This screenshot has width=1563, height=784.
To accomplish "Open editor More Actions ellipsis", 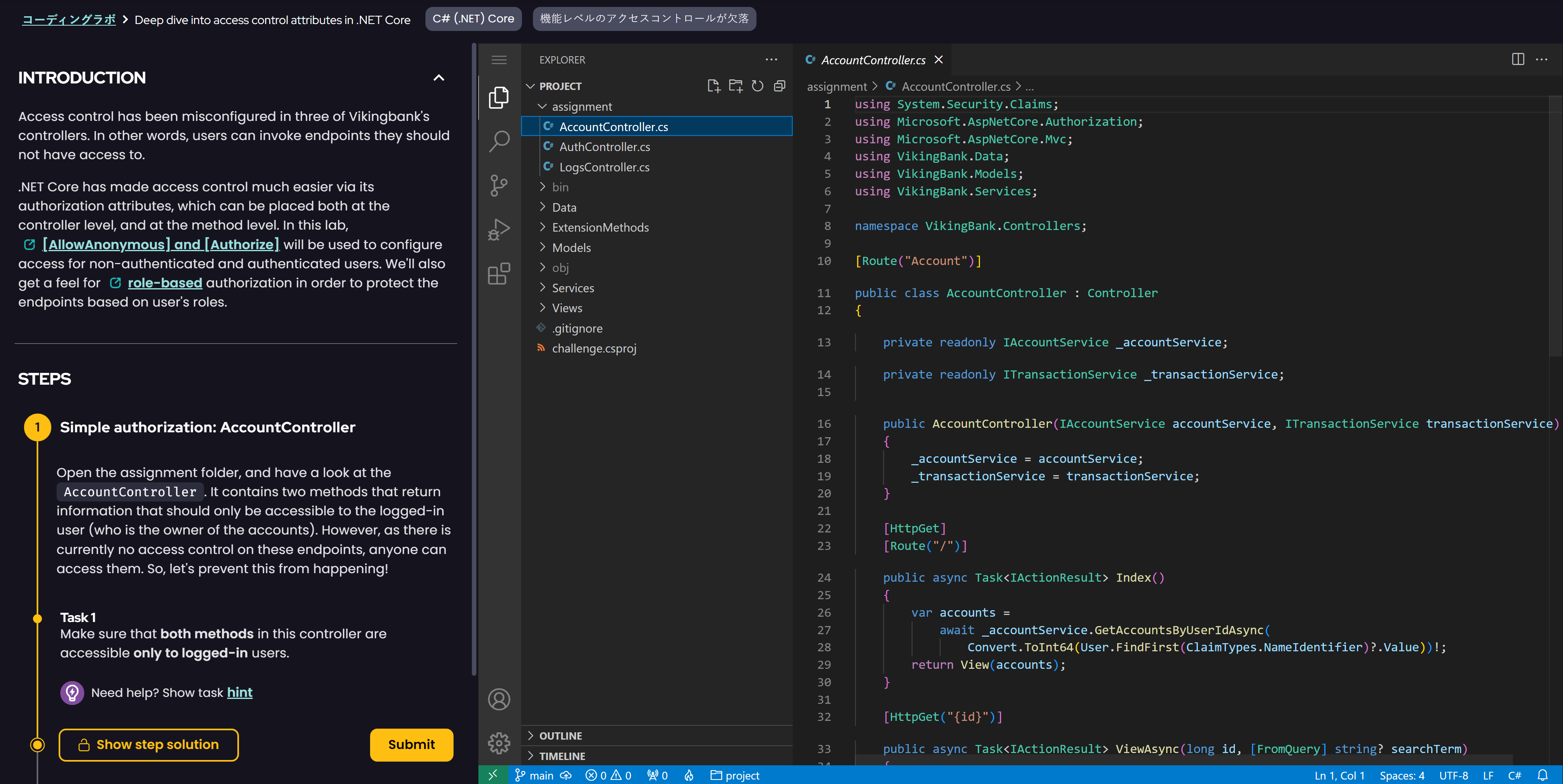I will 1541,59.
